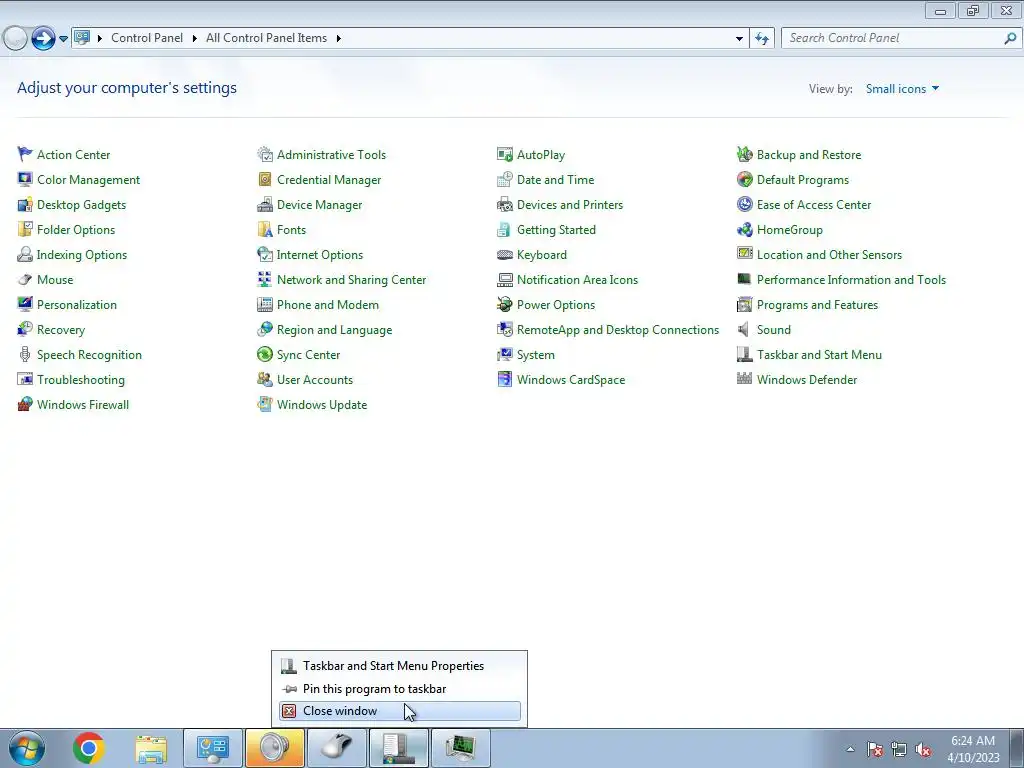The width and height of the screenshot is (1024, 768).
Task: Click the Color Management icon
Action: pos(25,179)
